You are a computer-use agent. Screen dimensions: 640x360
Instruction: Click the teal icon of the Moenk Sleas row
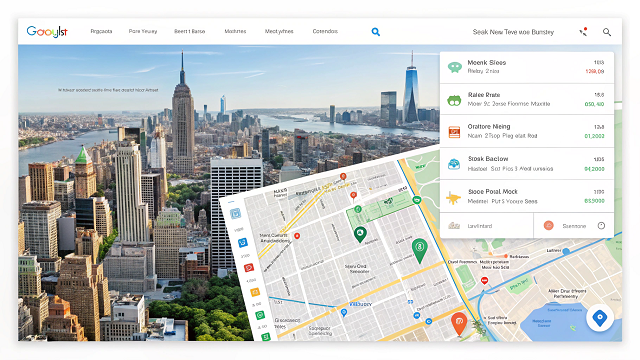pos(454,67)
